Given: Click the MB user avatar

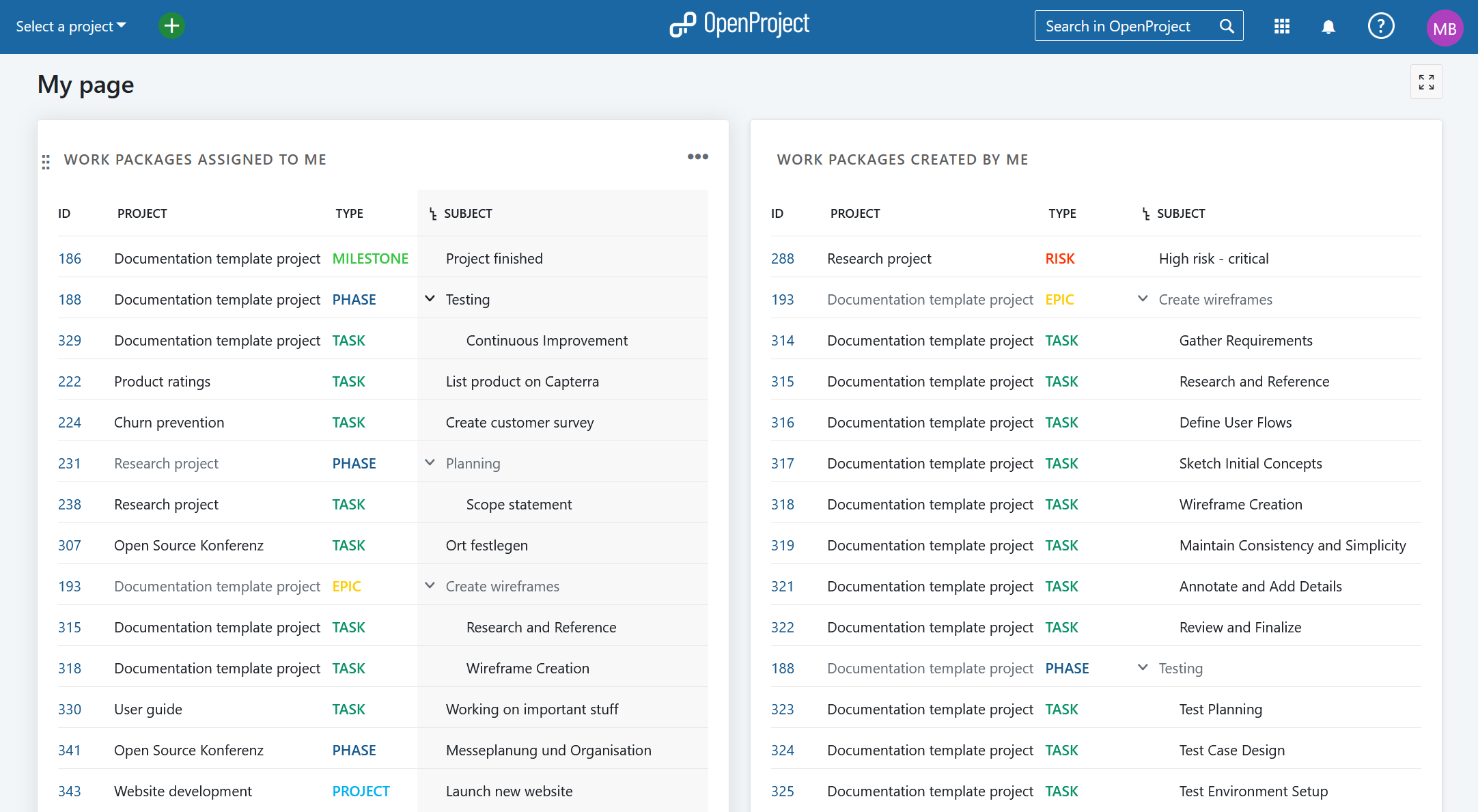Looking at the screenshot, I should point(1444,28).
